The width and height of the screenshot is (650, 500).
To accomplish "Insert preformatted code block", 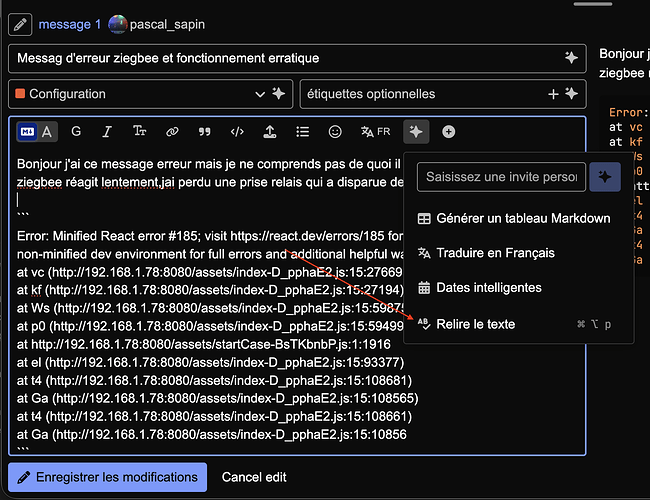I will (237, 131).
